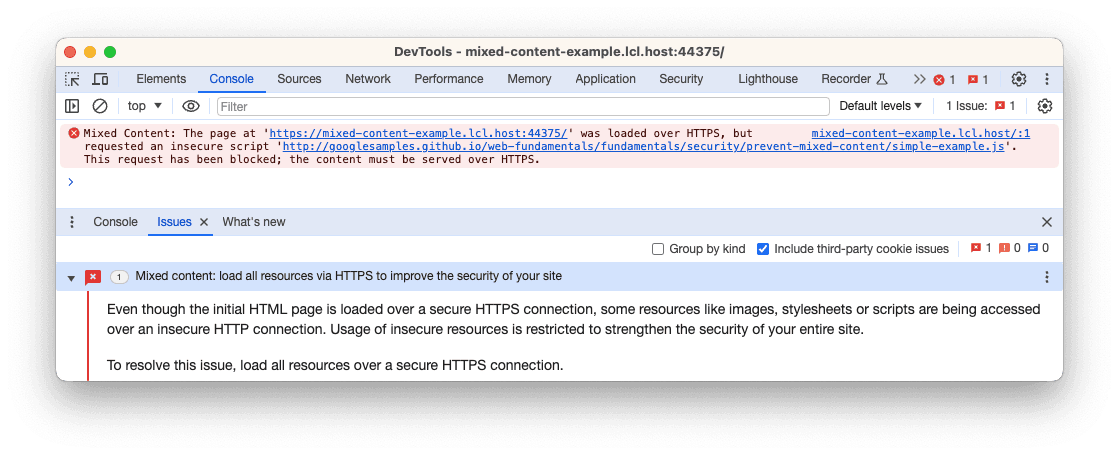Collapse the Mixed content issue row
1119x455 pixels.
click(71, 277)
